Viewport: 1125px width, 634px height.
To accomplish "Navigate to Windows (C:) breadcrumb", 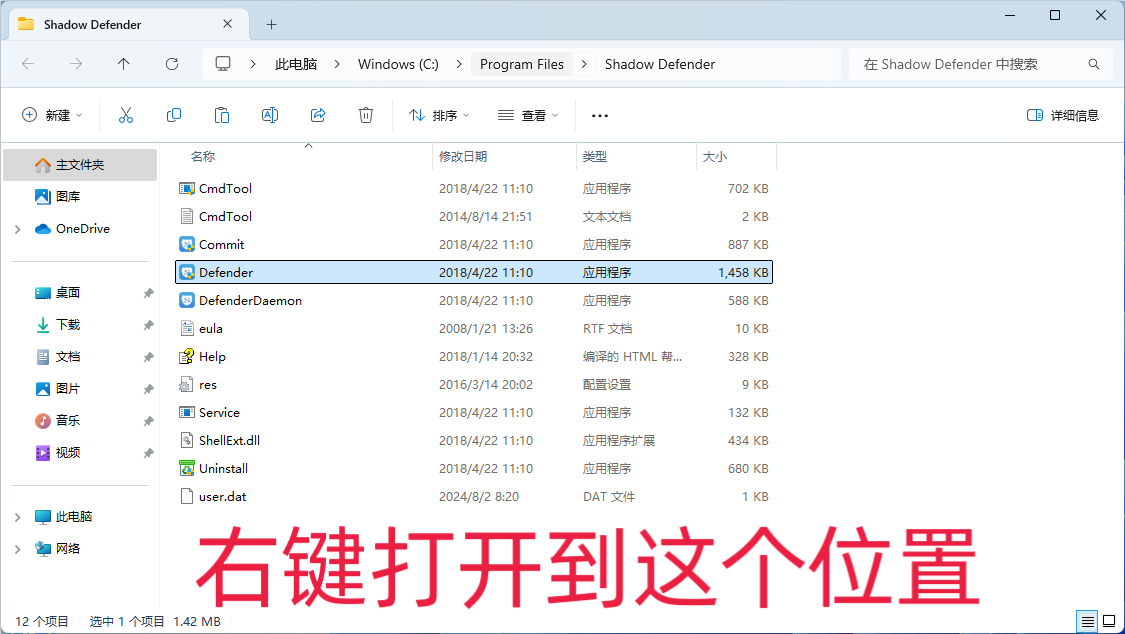I will [398, 64].
